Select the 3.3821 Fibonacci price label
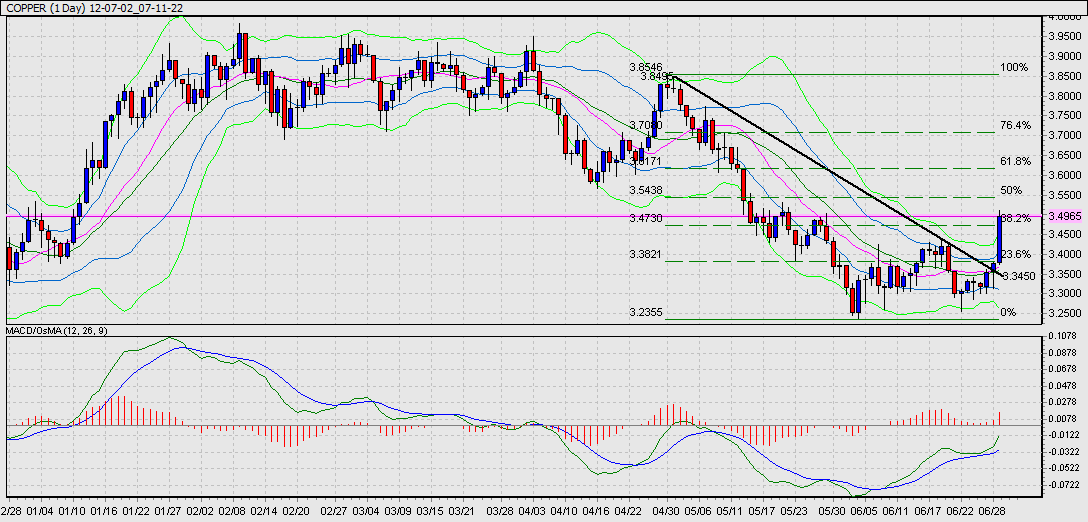1088x522 pixels. (646, 254)
